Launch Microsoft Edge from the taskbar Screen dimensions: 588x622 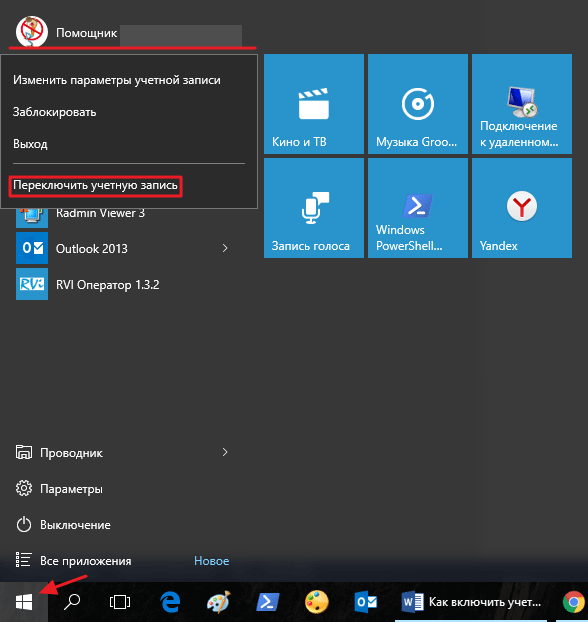click(170, 602)
